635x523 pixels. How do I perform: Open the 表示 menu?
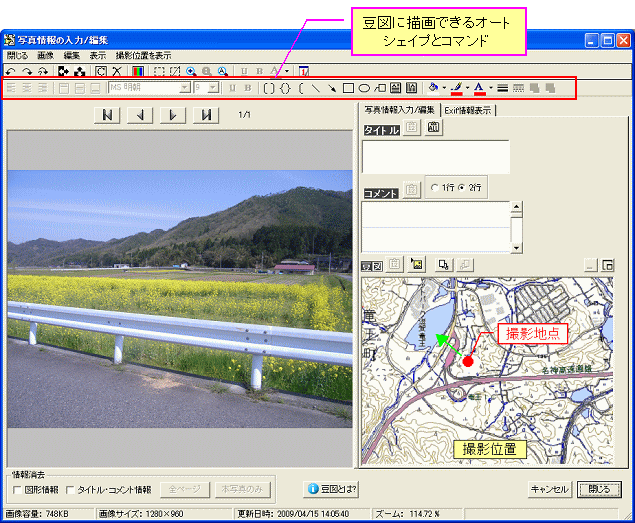click(x=98, y=56)
